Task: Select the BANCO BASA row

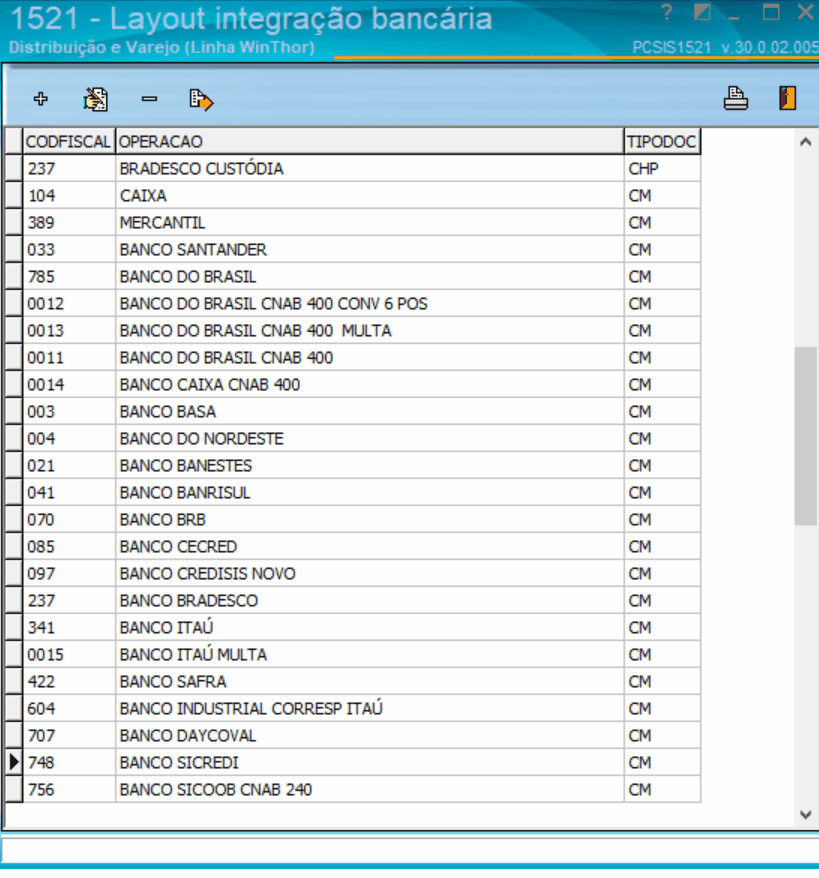Action: click(353, 412)
